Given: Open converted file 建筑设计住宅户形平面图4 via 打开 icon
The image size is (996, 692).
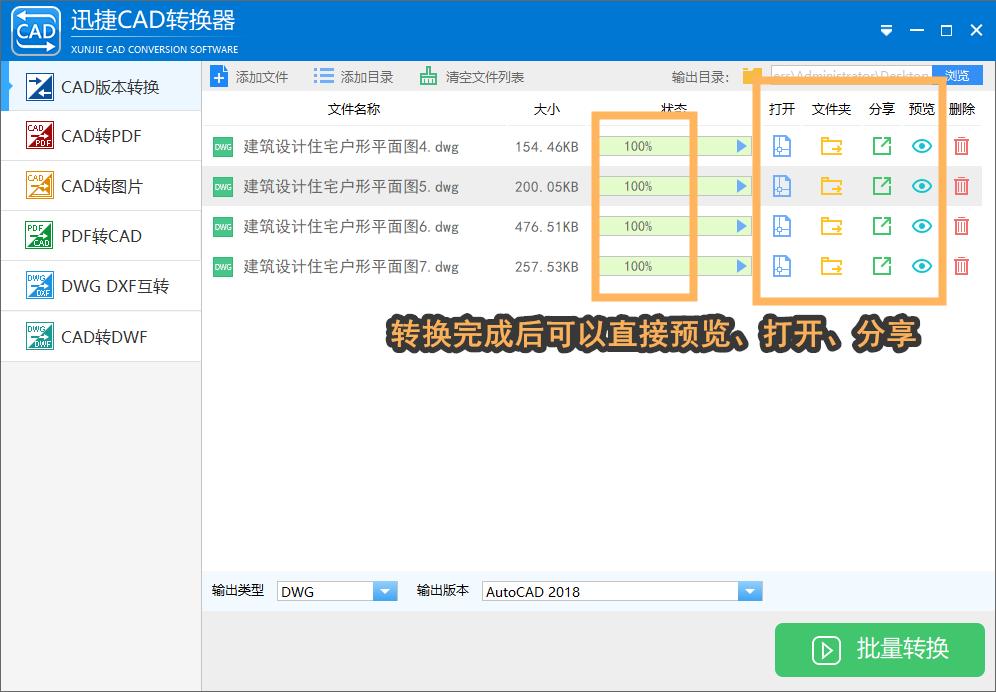Looking at the screenshot, I should pos(781,146).
